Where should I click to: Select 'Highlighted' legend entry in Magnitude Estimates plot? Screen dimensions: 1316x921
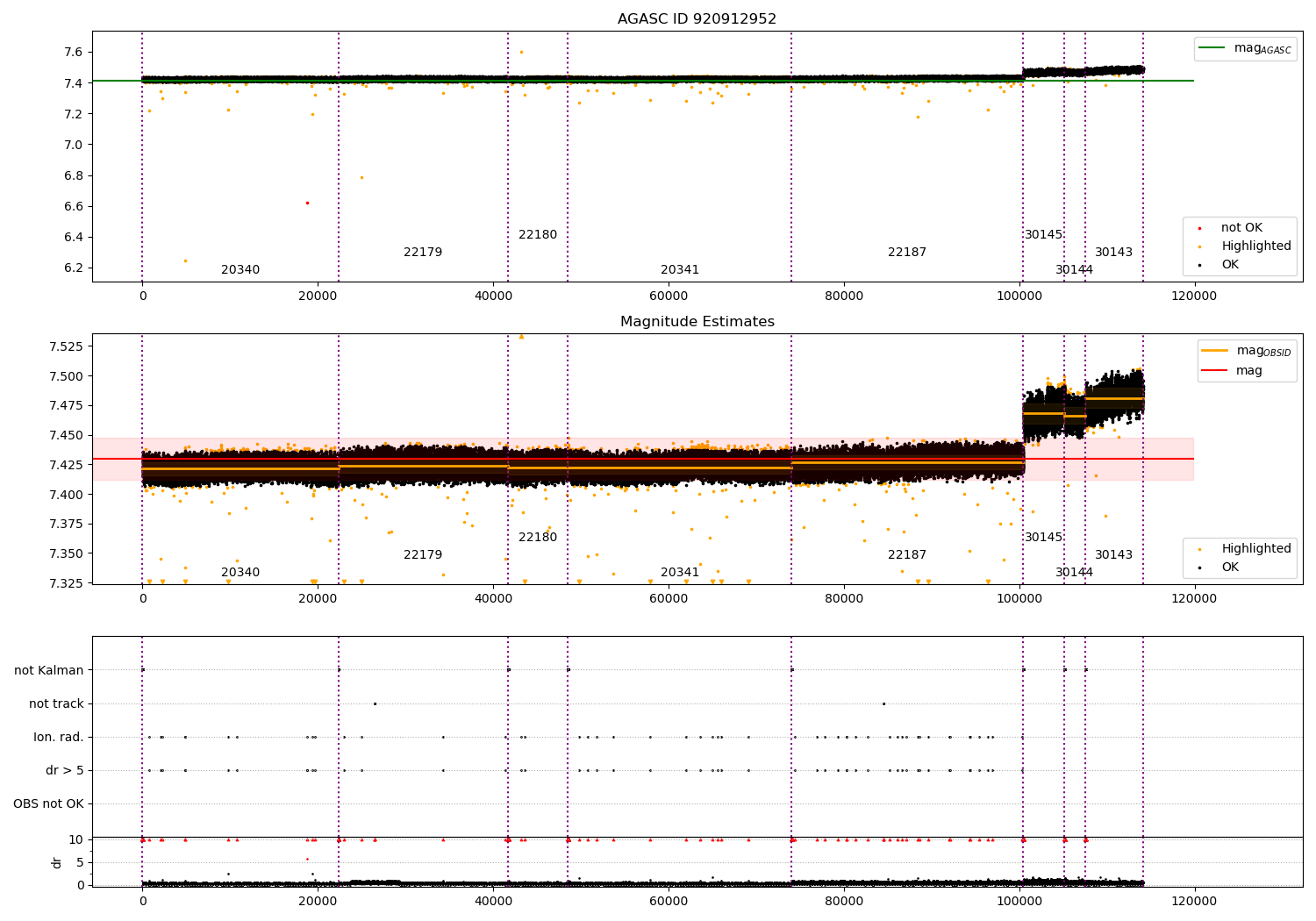pyautogui.click(x=1255, y=548)
